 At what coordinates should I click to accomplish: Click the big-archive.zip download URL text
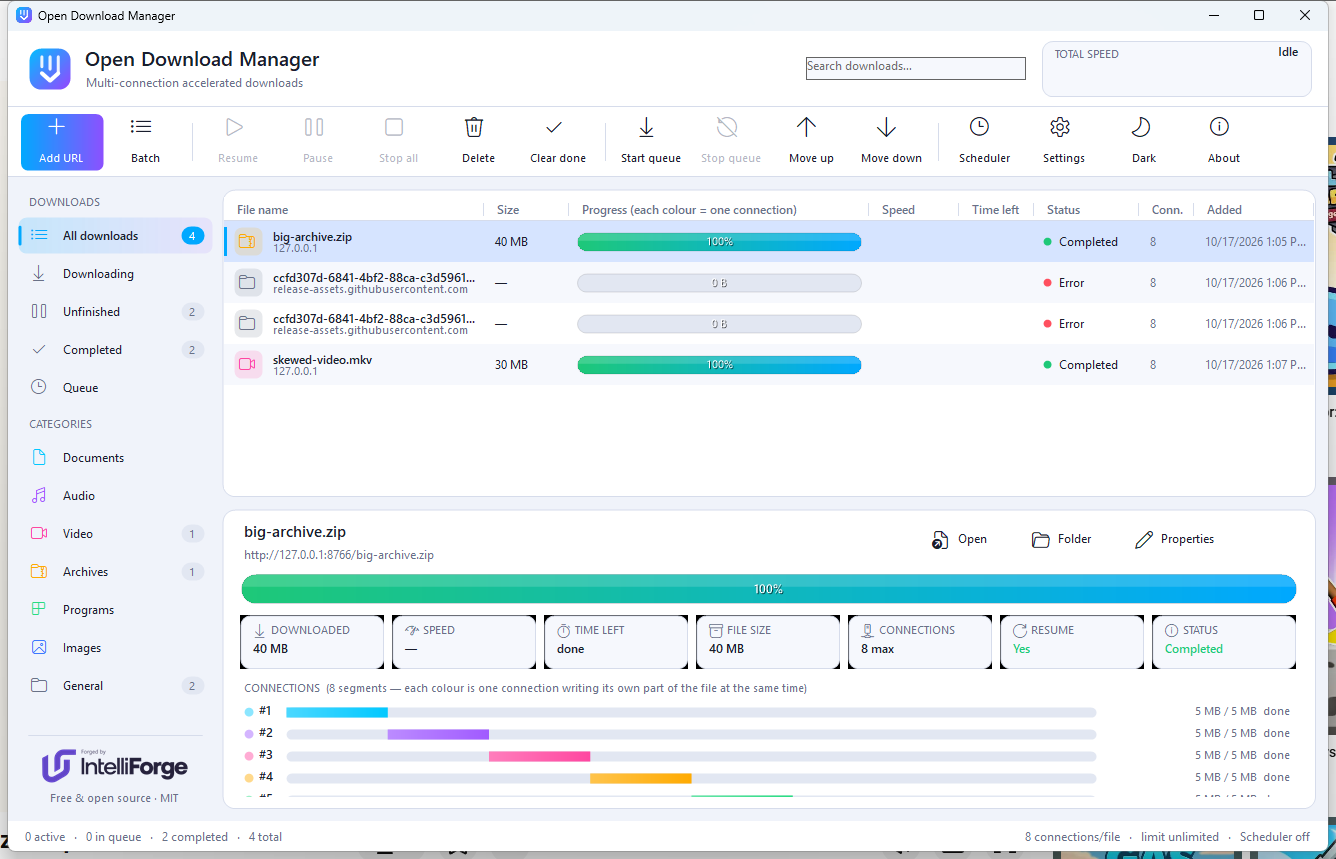(339, 555)
